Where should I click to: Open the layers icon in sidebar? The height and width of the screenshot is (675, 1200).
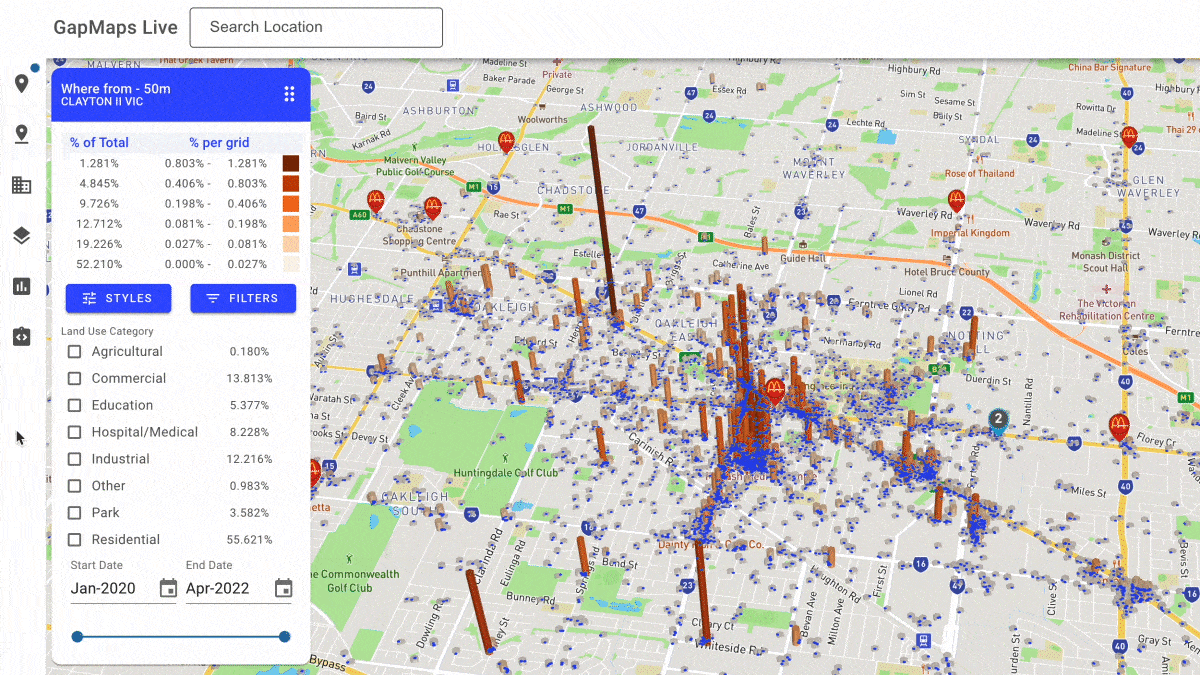(21, 236)
